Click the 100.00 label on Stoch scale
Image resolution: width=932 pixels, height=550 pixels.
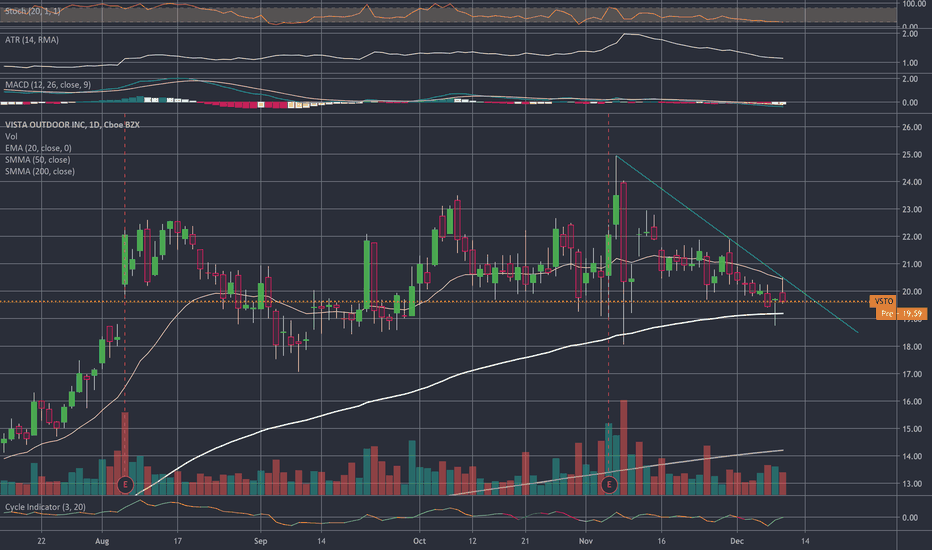pyautogui.click(x=914, y=4)
